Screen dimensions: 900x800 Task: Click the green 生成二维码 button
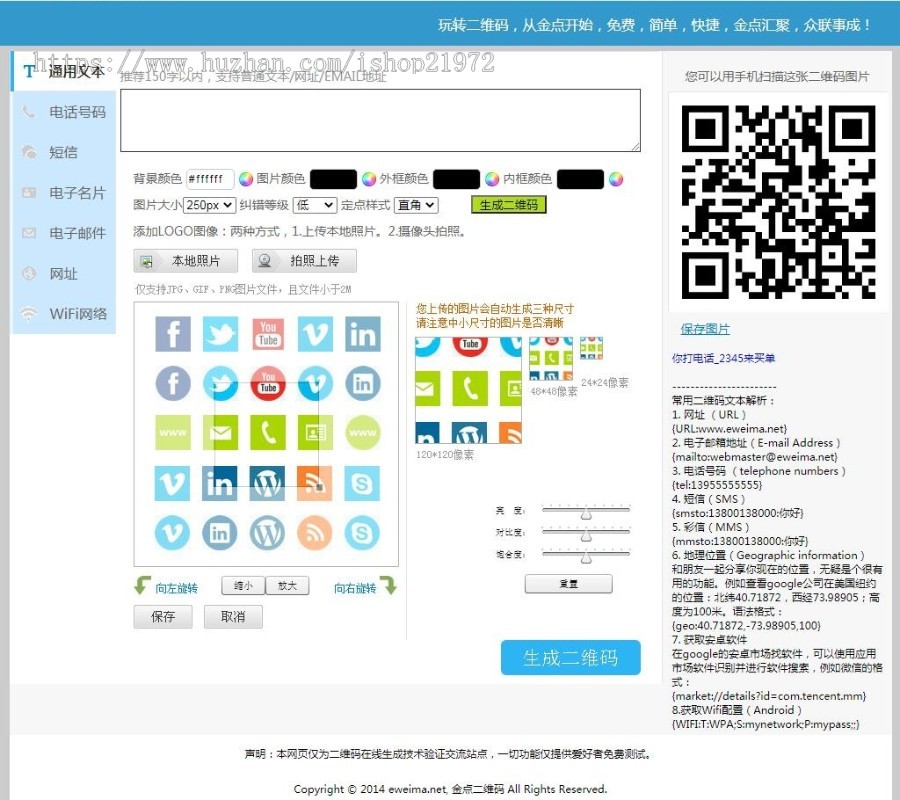(x=509, y=205)
